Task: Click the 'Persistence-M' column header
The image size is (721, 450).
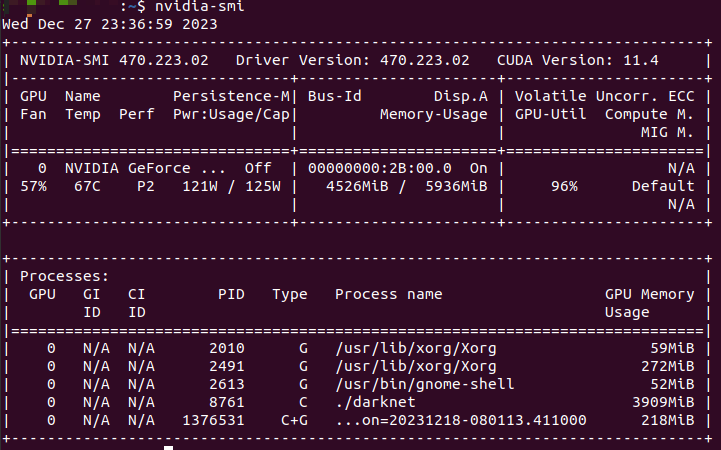Action: (231, 97)
